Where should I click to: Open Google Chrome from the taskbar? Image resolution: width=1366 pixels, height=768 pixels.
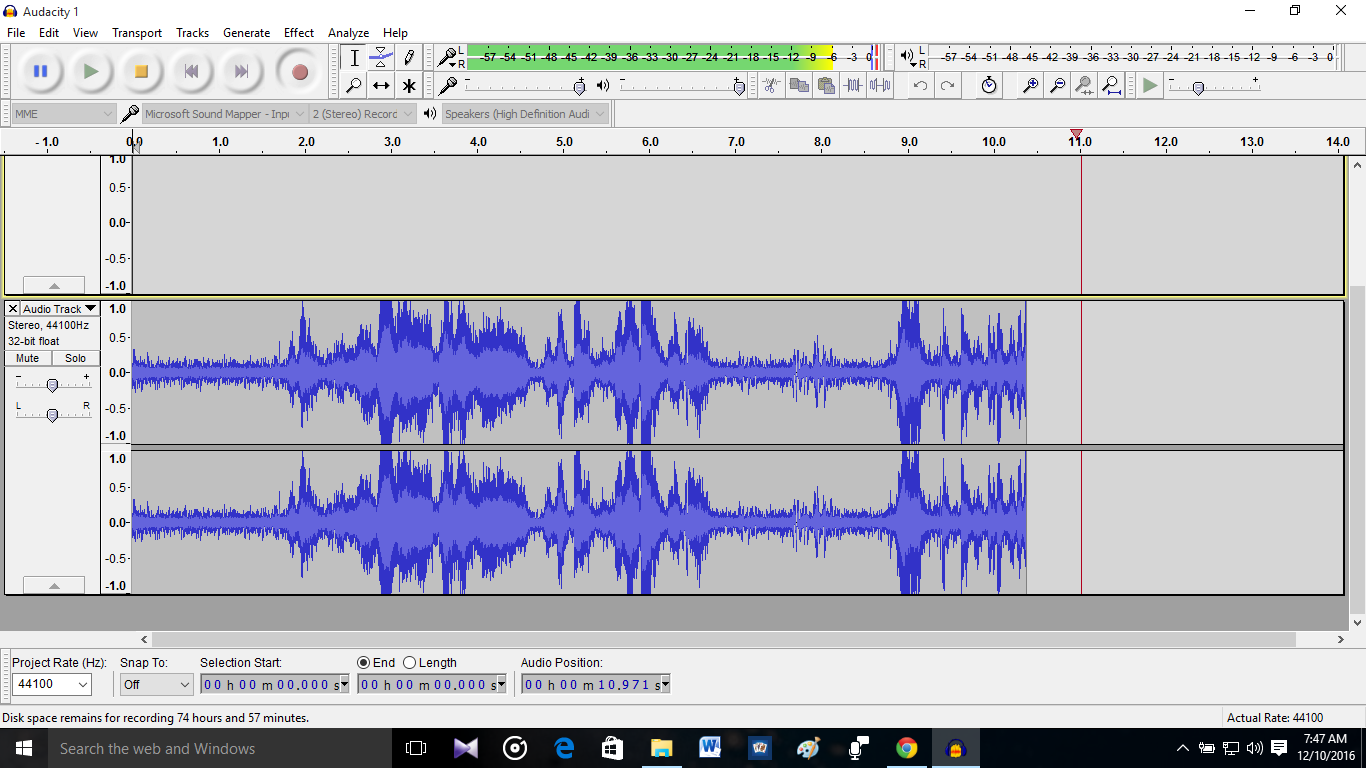tap(907, 748)
